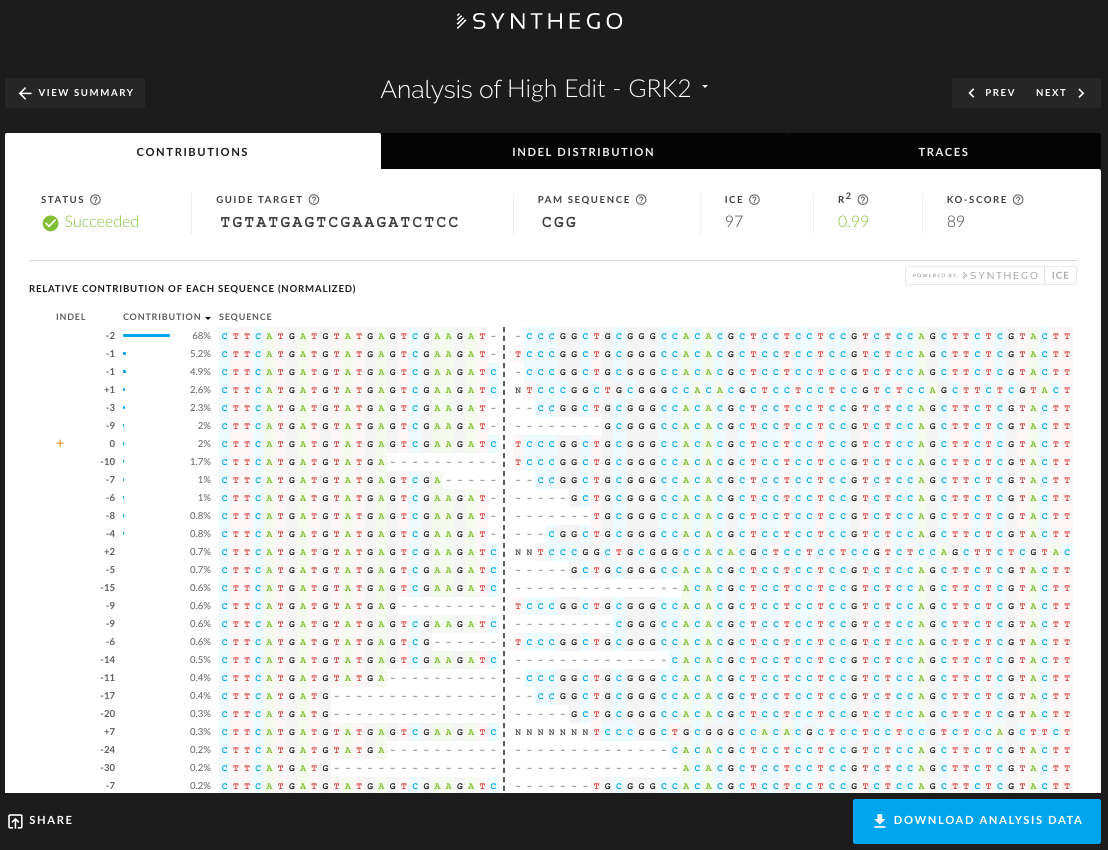Image resolution: width=1108 pixels, height=850 pixels.
Task: Open the help icon beside the ICE score
Action: coord(756,199)
